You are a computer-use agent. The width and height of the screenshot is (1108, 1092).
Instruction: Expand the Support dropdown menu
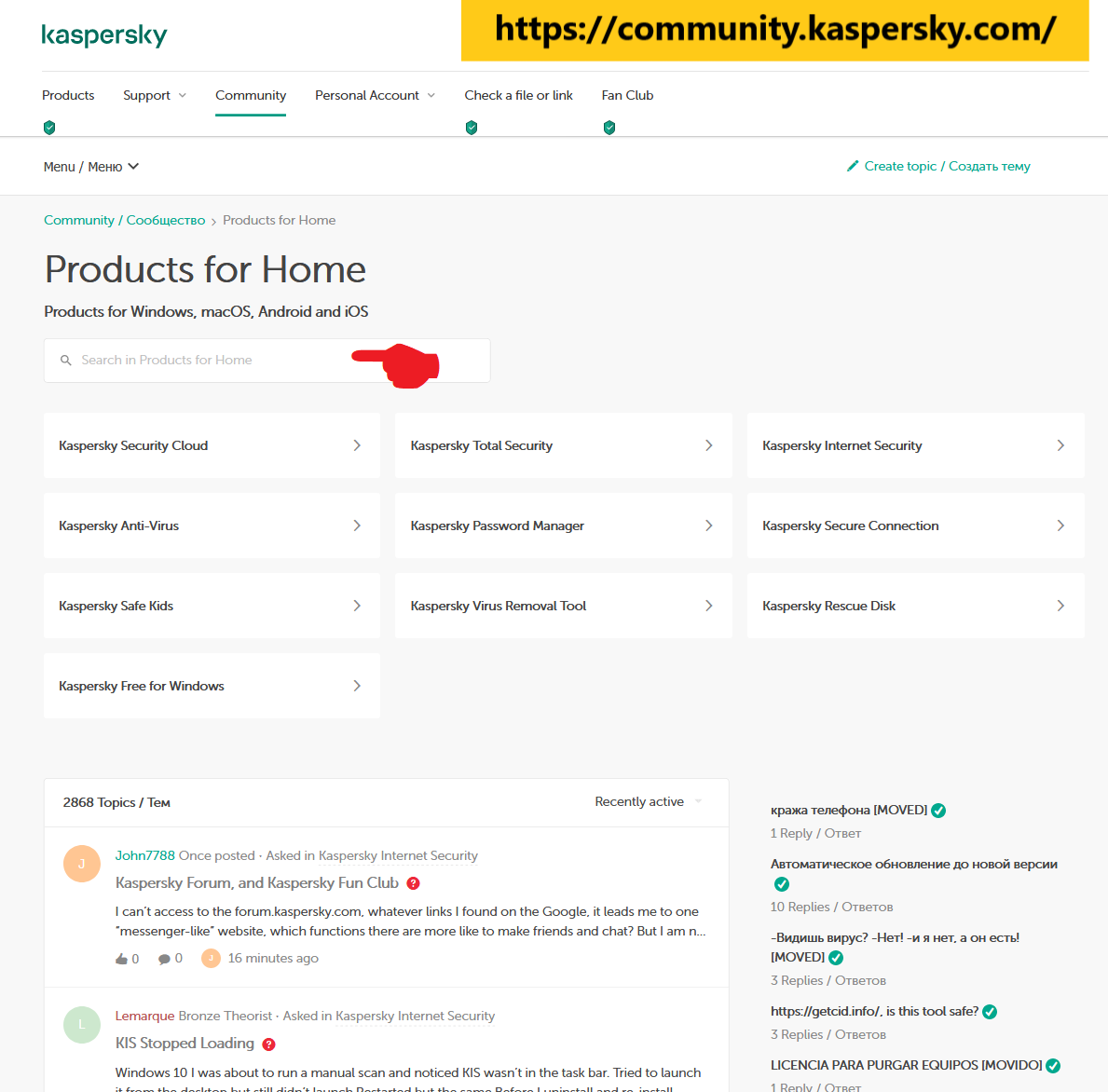pos(155,95)
